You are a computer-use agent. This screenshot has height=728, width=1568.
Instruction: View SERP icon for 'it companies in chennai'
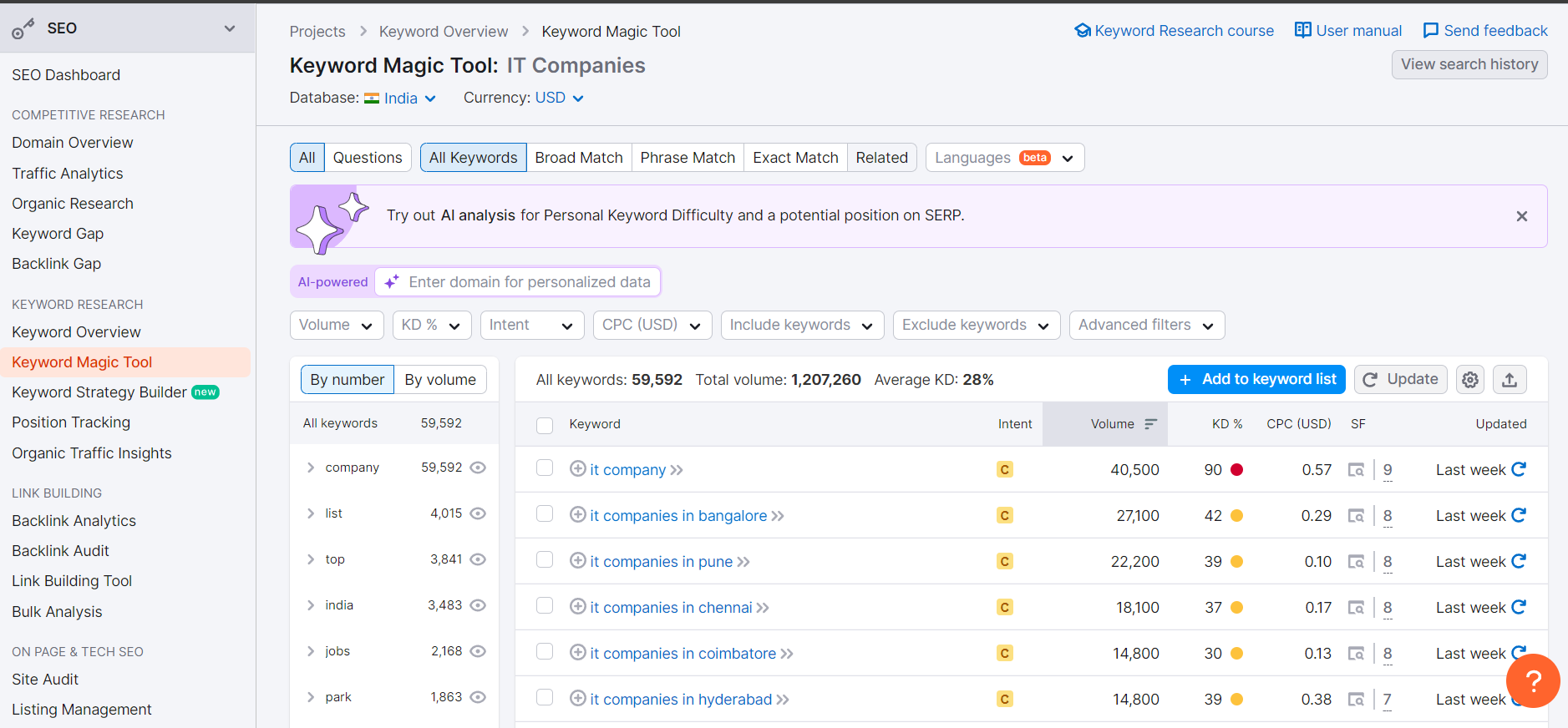(x=1357, y=608)
